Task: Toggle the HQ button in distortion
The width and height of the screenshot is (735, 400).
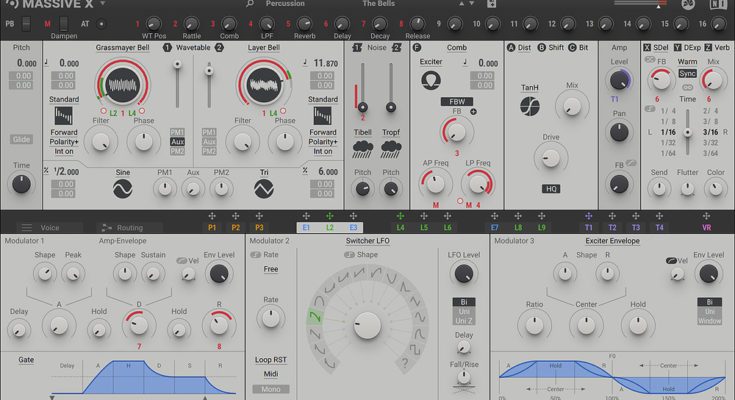Action: 551,188
